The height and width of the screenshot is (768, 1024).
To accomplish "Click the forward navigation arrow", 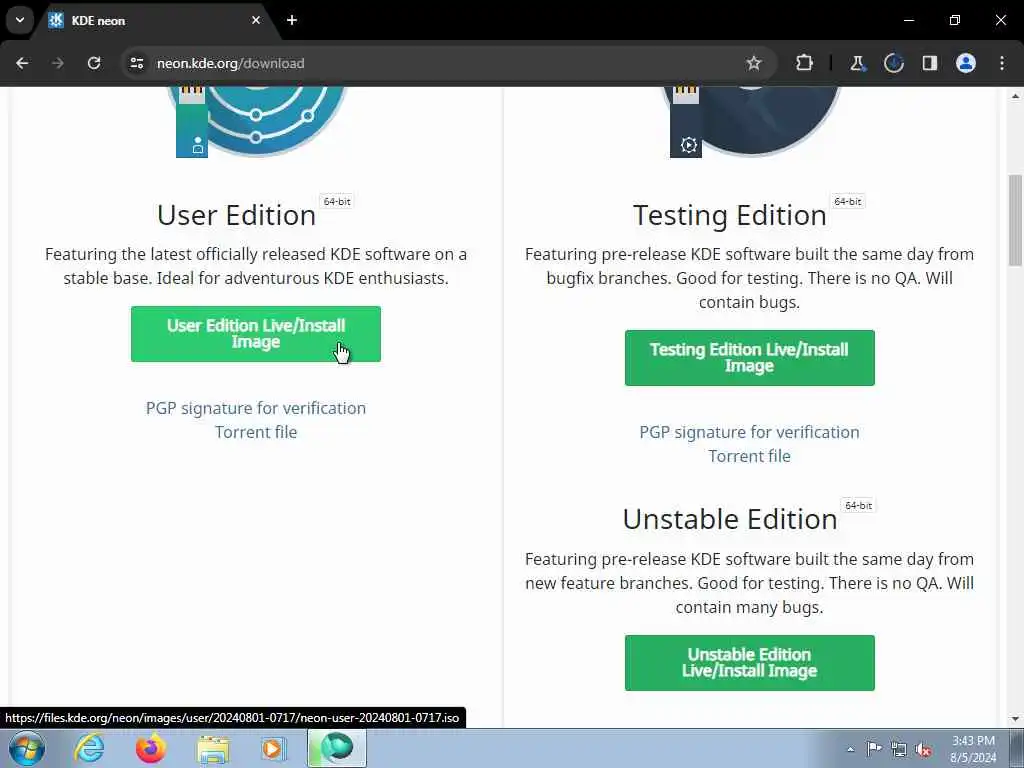I will 58,63.
